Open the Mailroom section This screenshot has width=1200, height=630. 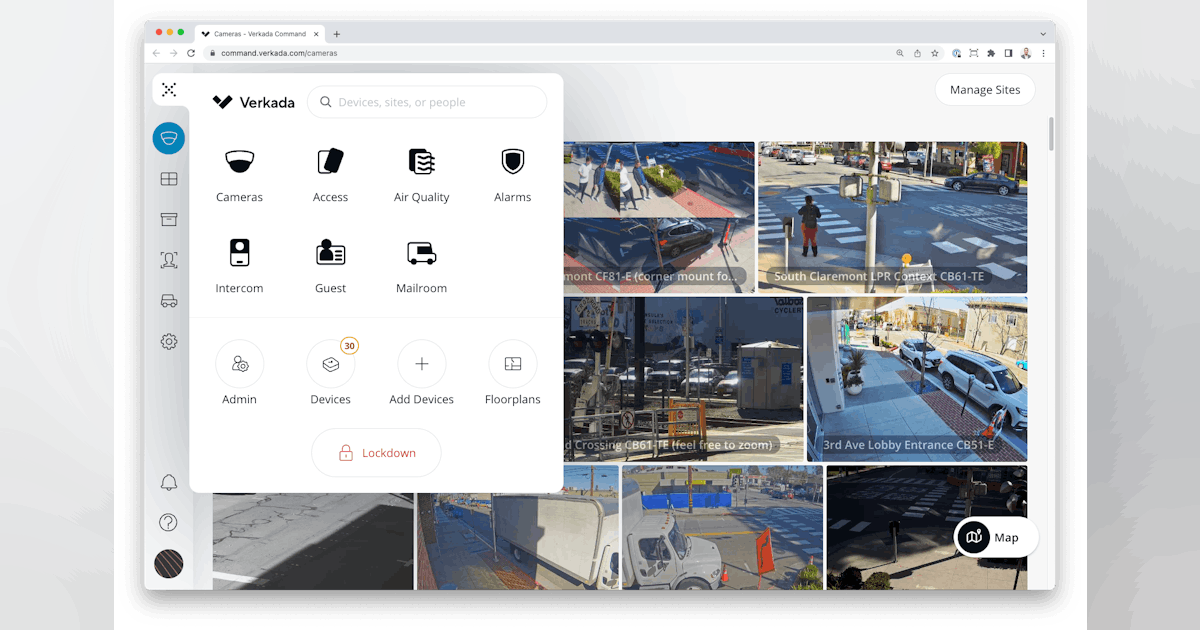421,263
